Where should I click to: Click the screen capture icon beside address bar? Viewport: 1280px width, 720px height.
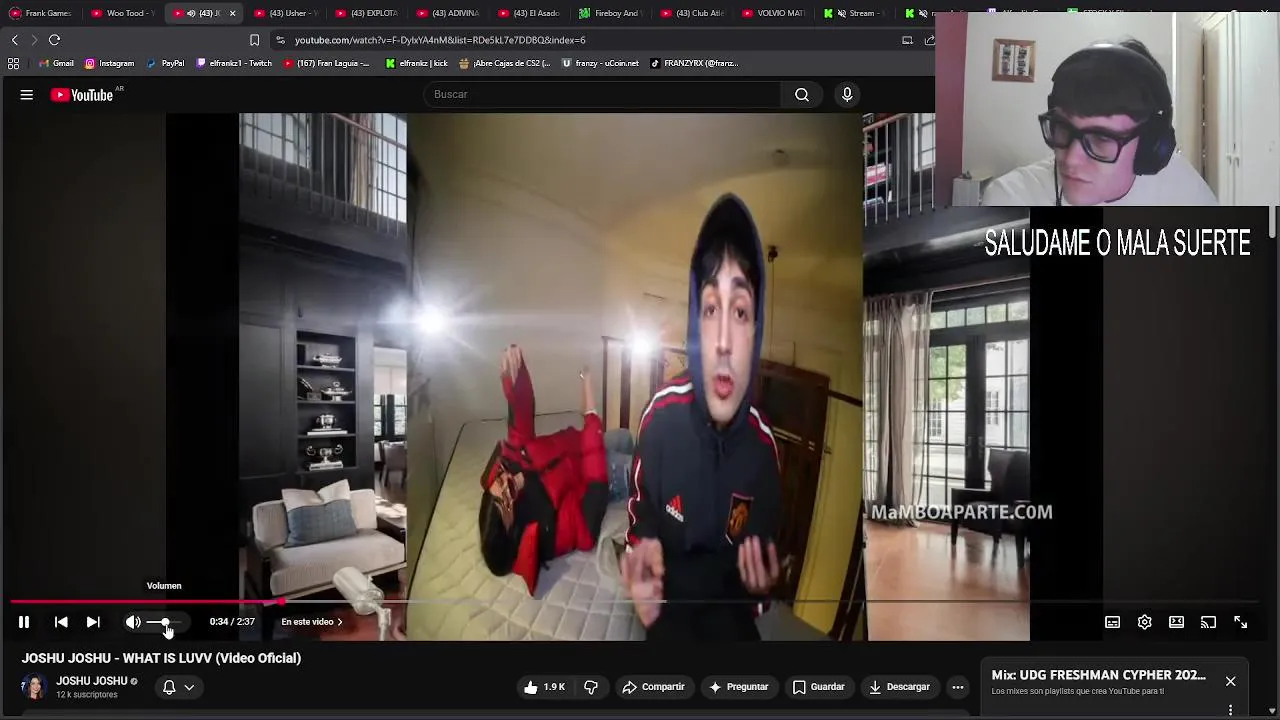click(x=907, y=40)
